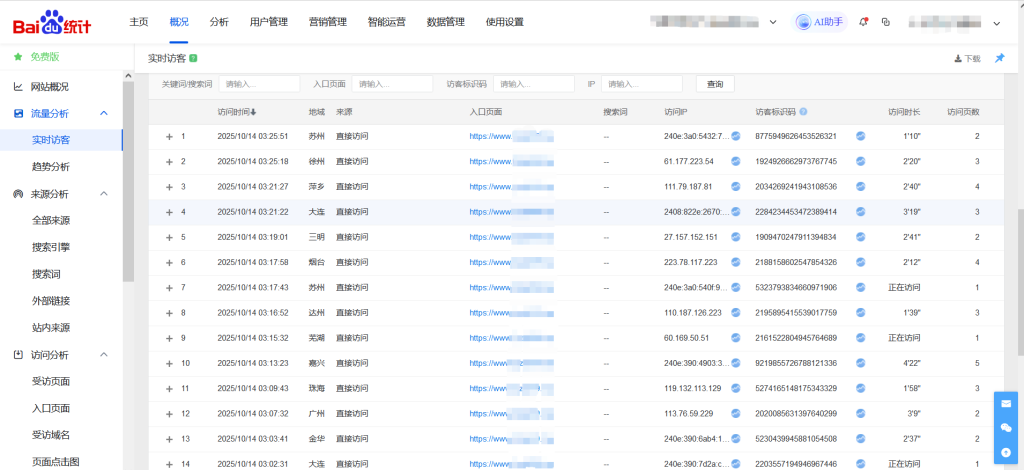Click trend icon beside IP 61.177.223.54
This screenshot has height=470, width=1024.
click(735, 161)
